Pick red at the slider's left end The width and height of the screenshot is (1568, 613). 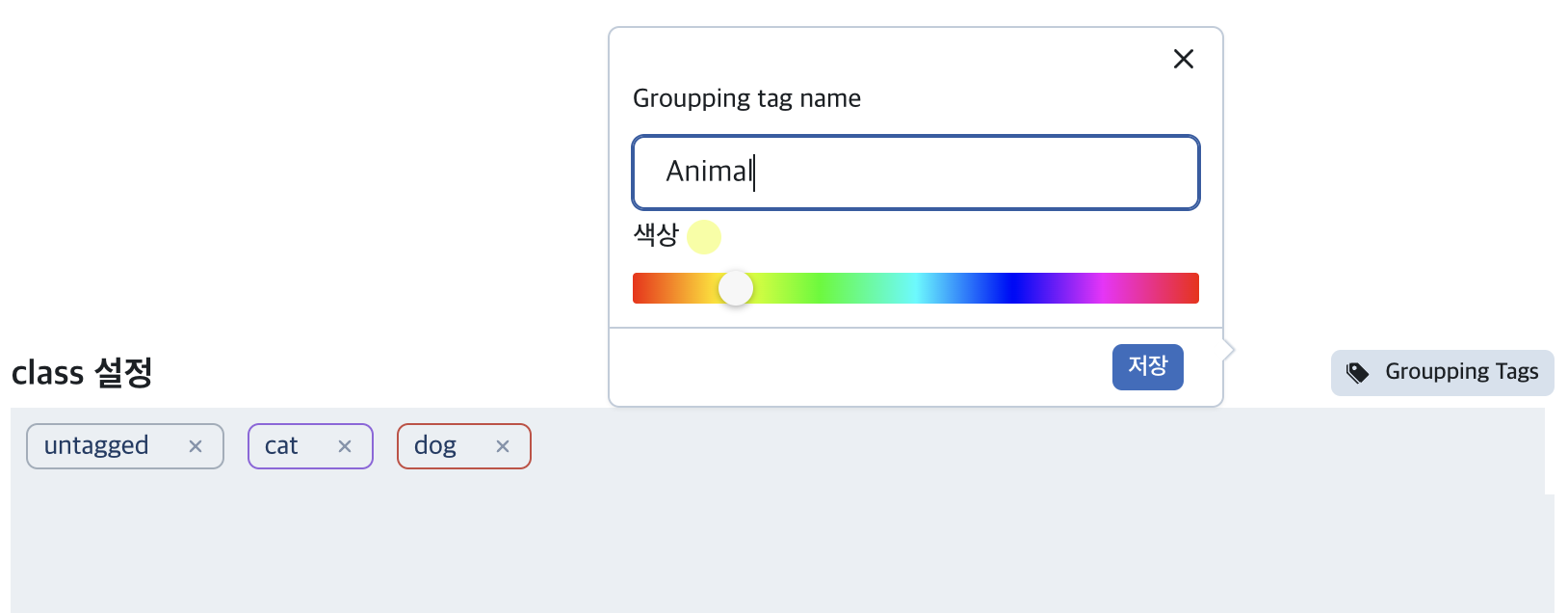[639, 288]
